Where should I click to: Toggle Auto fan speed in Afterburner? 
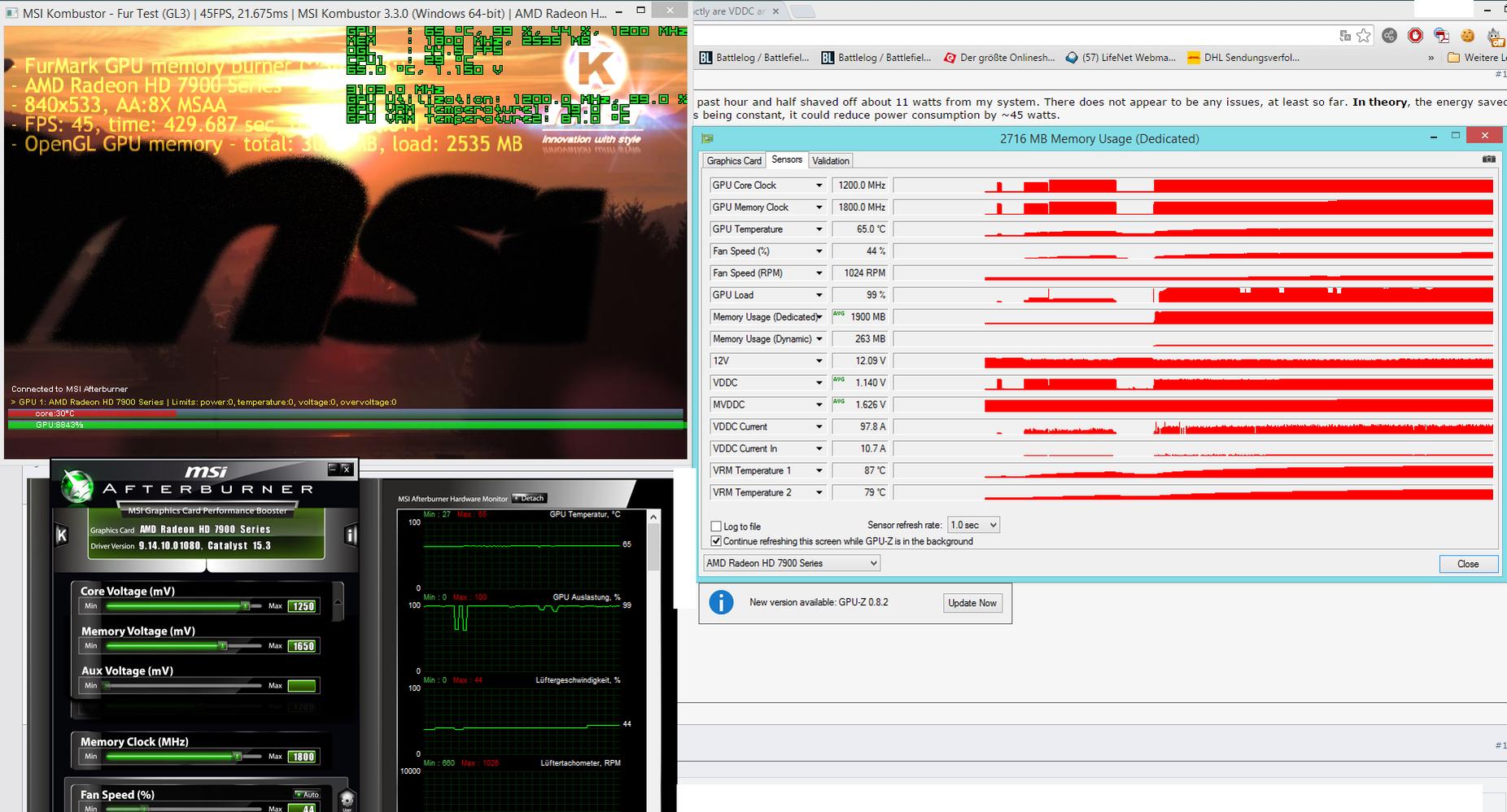(x=308, y=794)
